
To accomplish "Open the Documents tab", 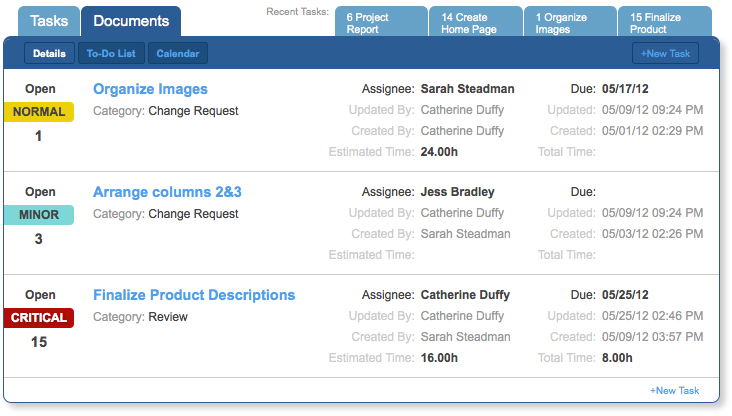I will click(131, 21).
